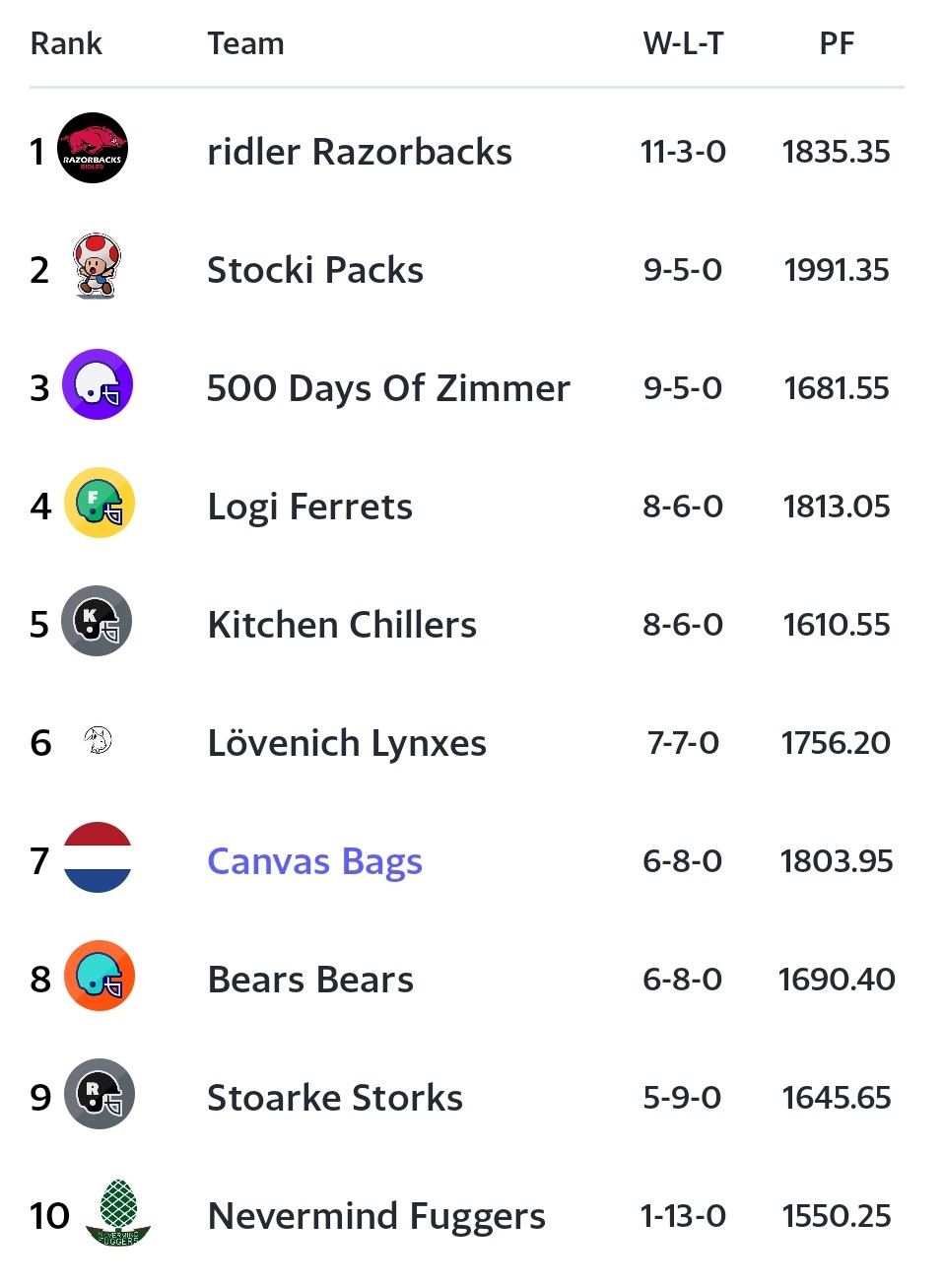Open the Stoarke Storks R helmet icon
The width and height of the screenshot is (945, 1288).
(x=100, y=1094)
